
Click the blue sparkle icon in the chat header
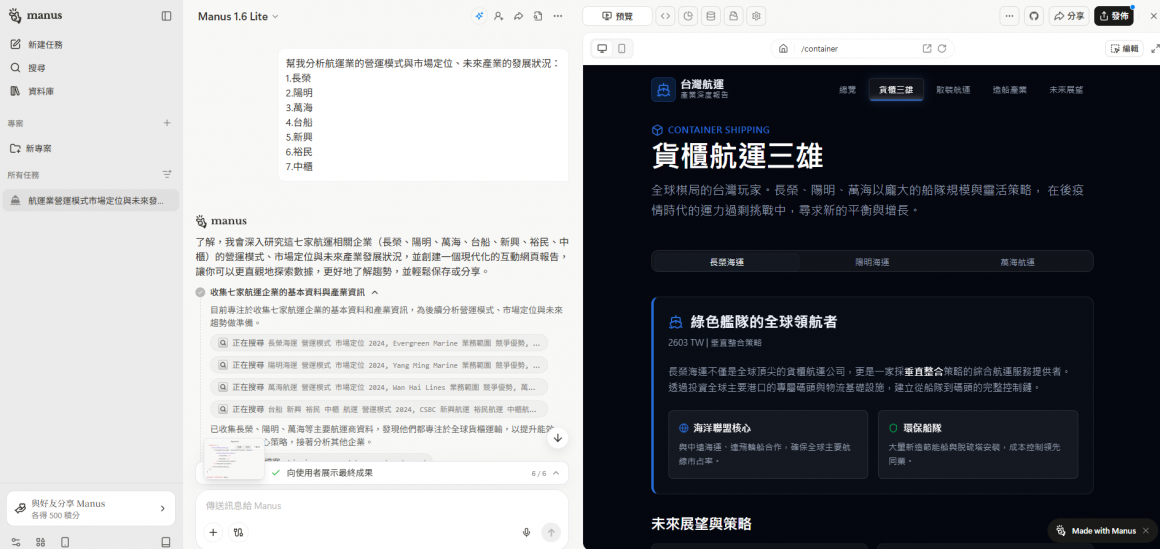point(479,16)
